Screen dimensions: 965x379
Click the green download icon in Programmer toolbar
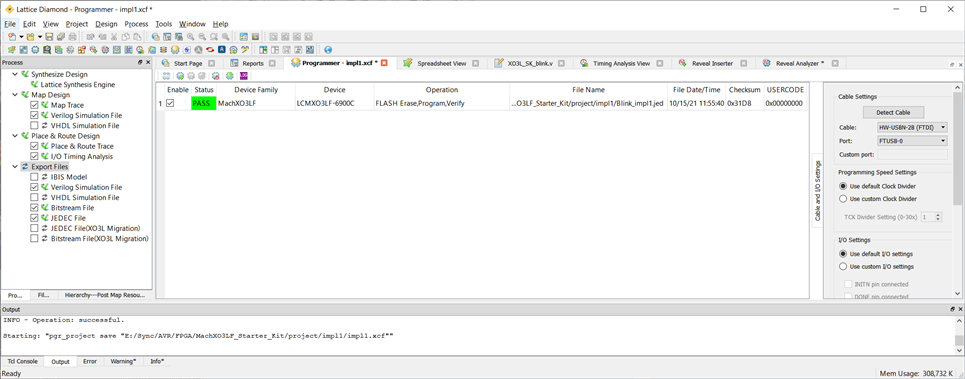230,76
